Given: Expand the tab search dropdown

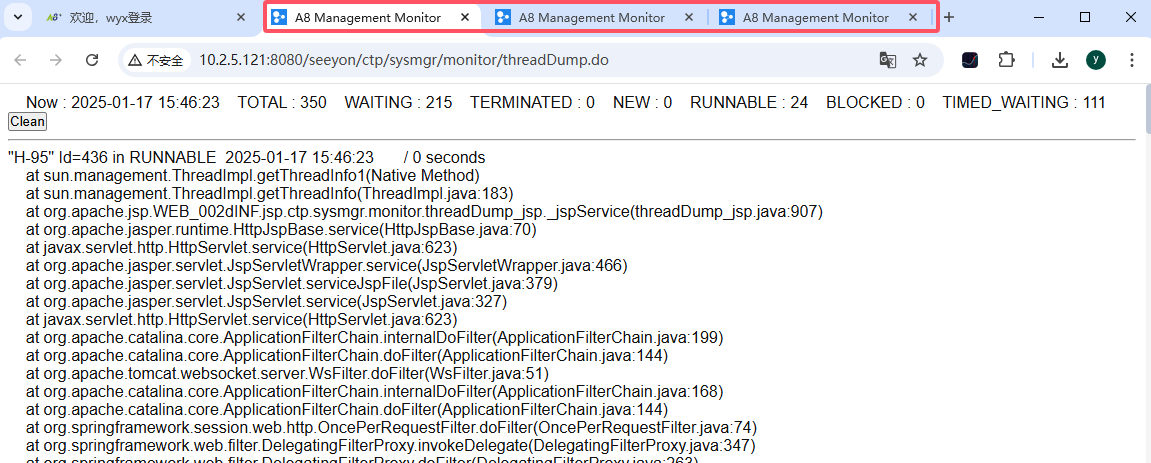Looking at the screenshot, I should [19, 18].
